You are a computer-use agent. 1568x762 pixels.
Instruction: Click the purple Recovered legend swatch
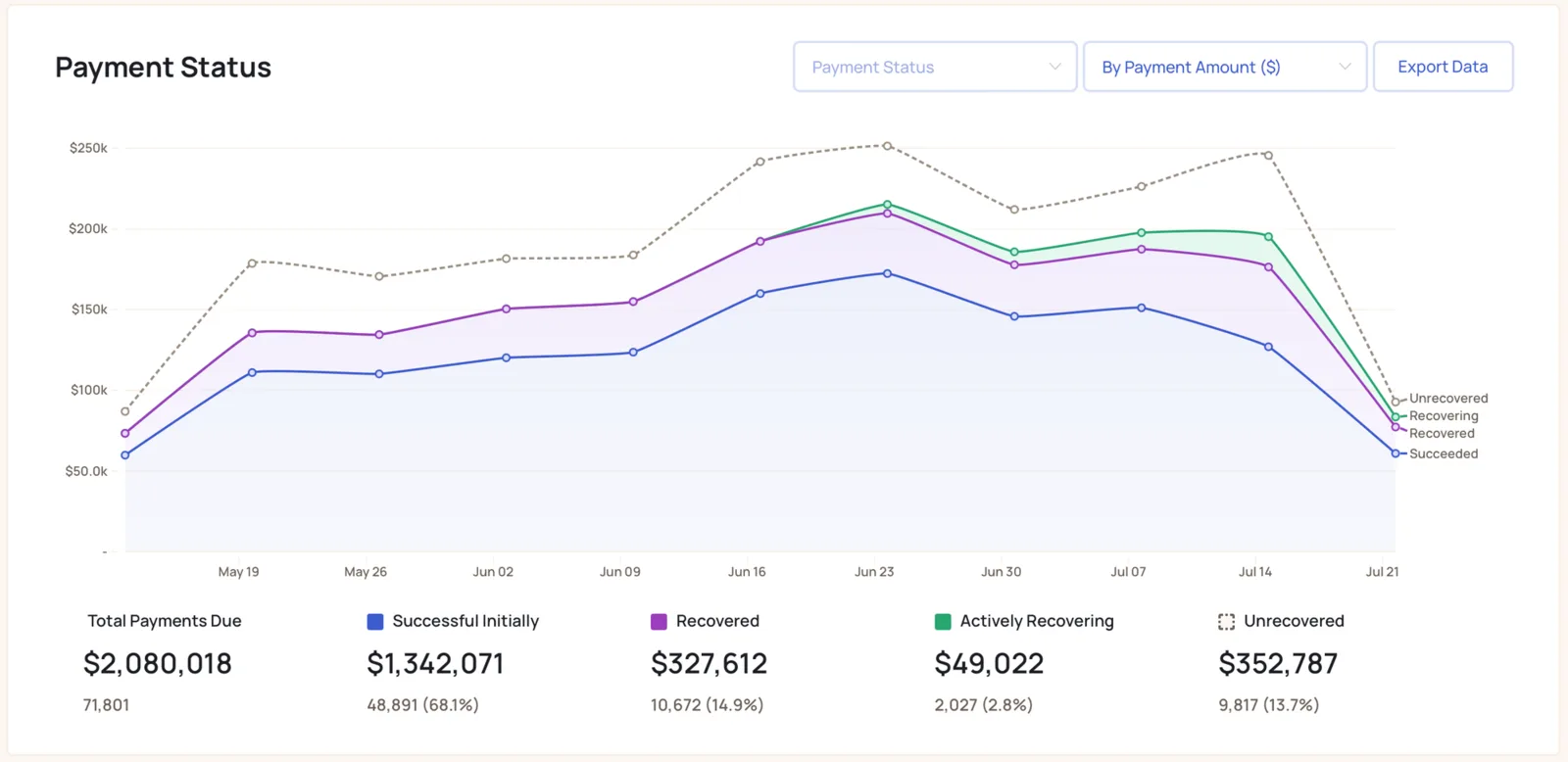coord(659,621)
